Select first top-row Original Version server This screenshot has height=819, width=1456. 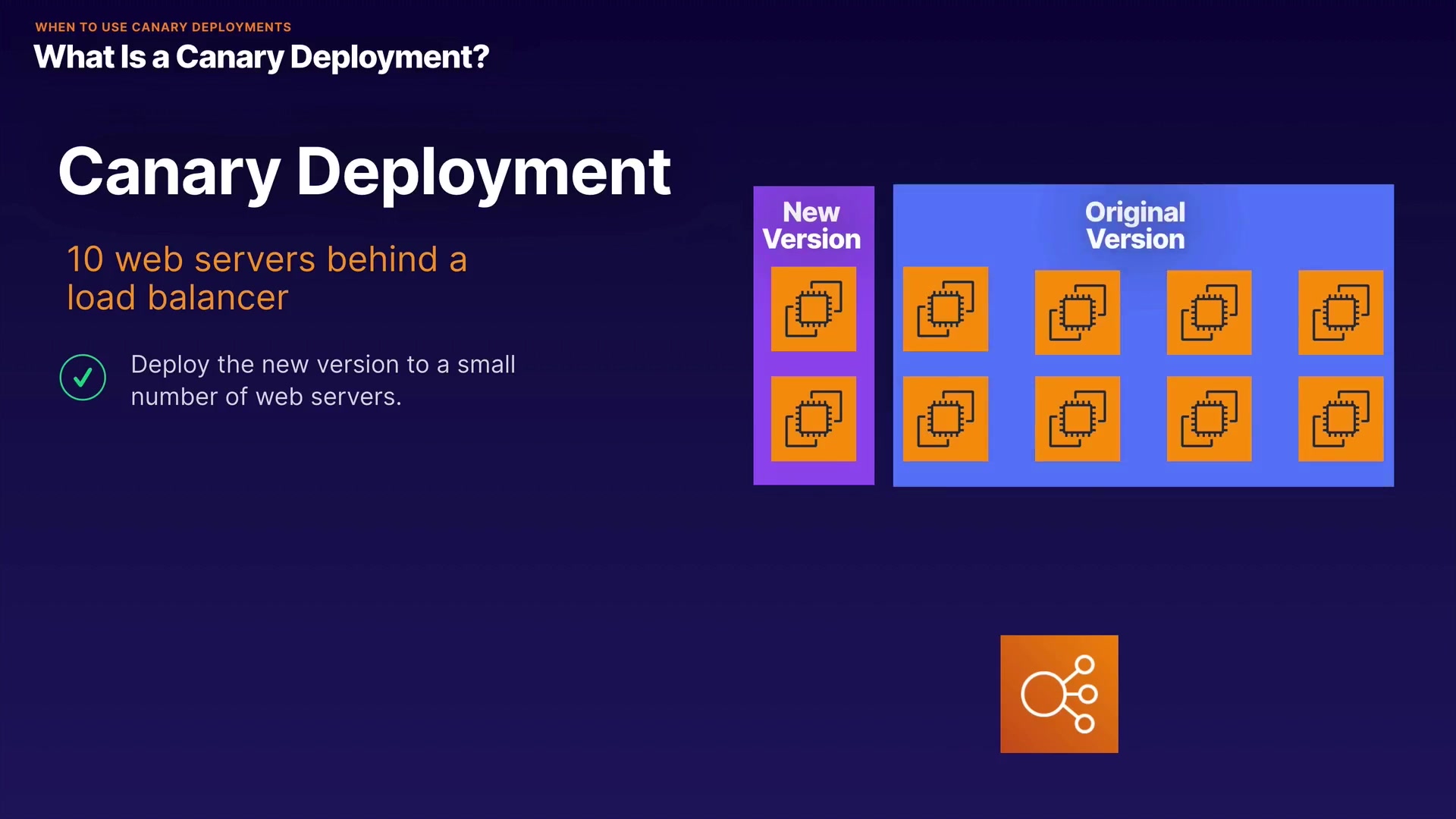coord(945,309)
